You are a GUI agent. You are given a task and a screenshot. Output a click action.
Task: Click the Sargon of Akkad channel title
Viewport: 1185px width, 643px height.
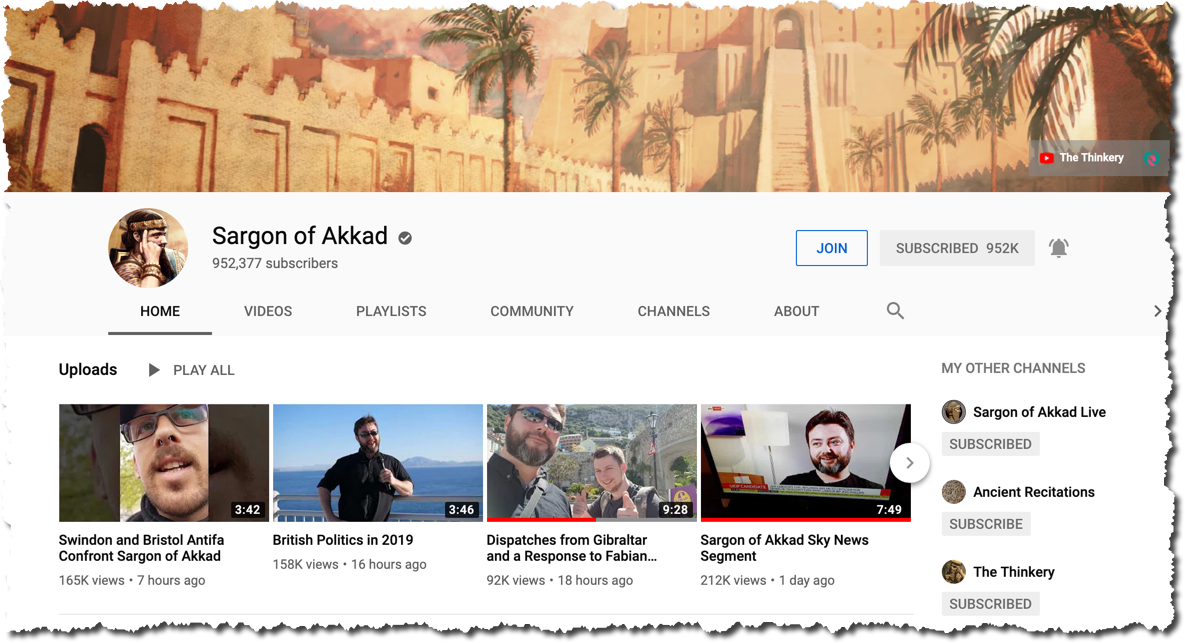[x=300, y=236]
